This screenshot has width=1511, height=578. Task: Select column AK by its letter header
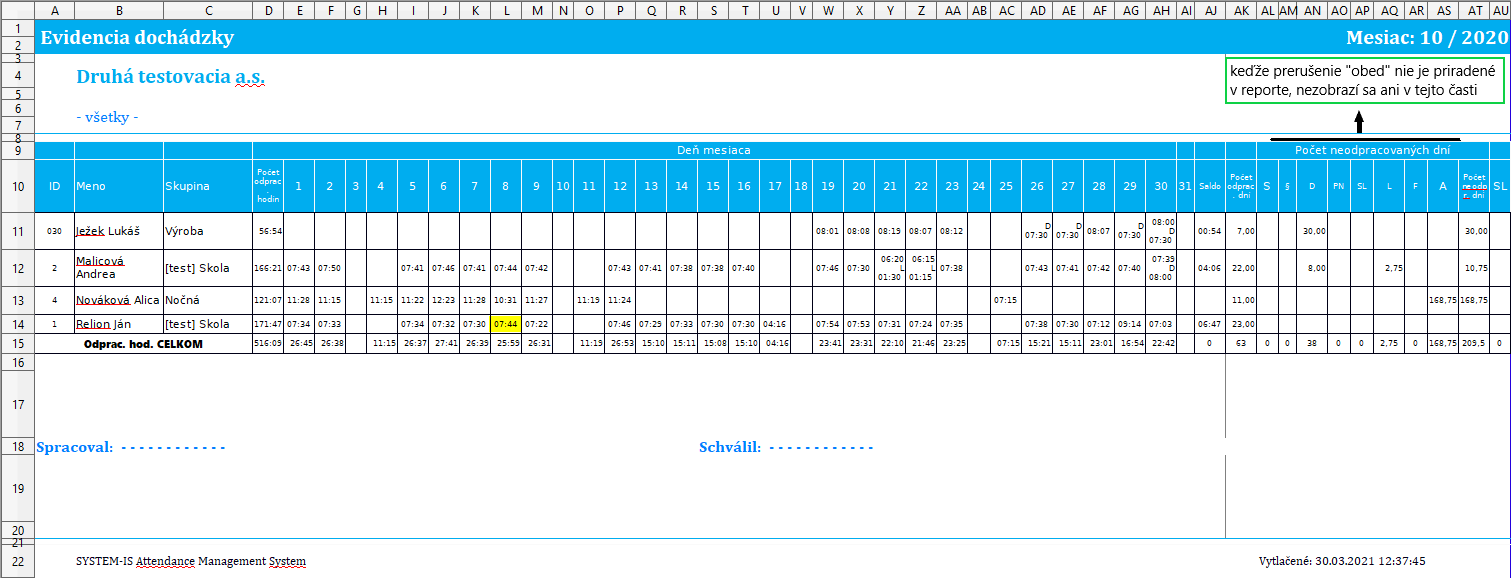point(1241,10)
